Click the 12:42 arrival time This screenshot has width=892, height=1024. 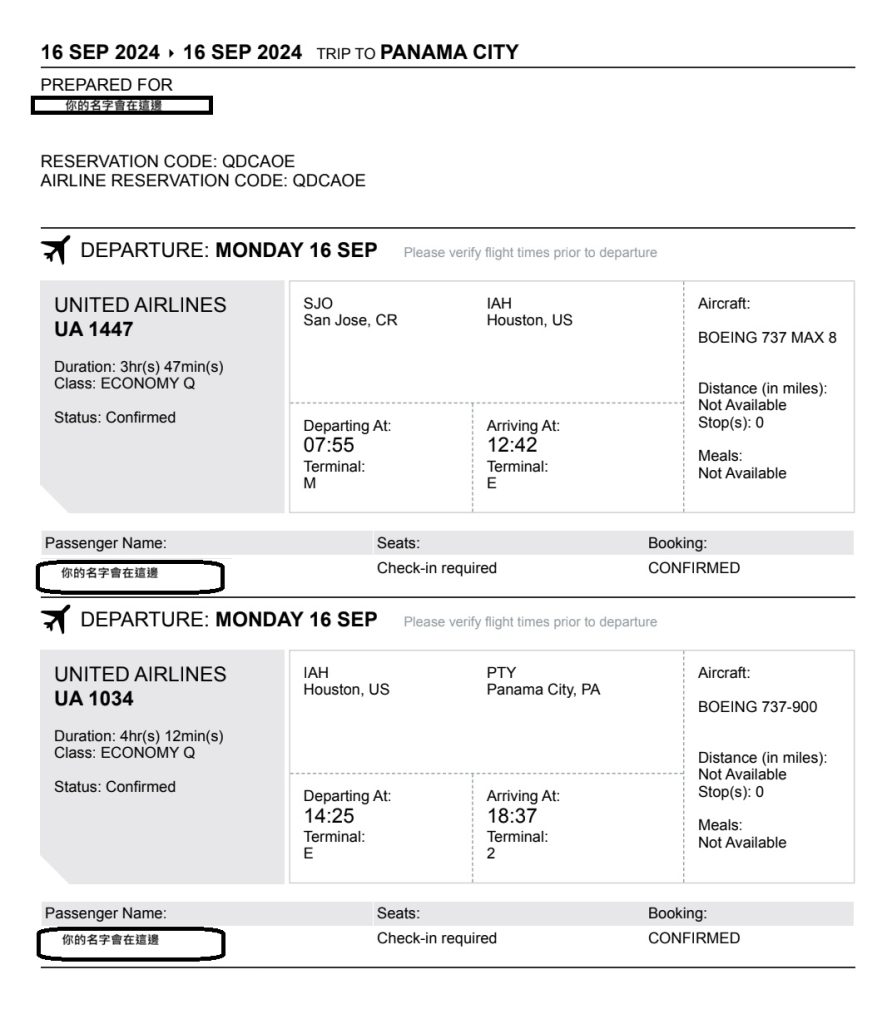tap(512, 446)
